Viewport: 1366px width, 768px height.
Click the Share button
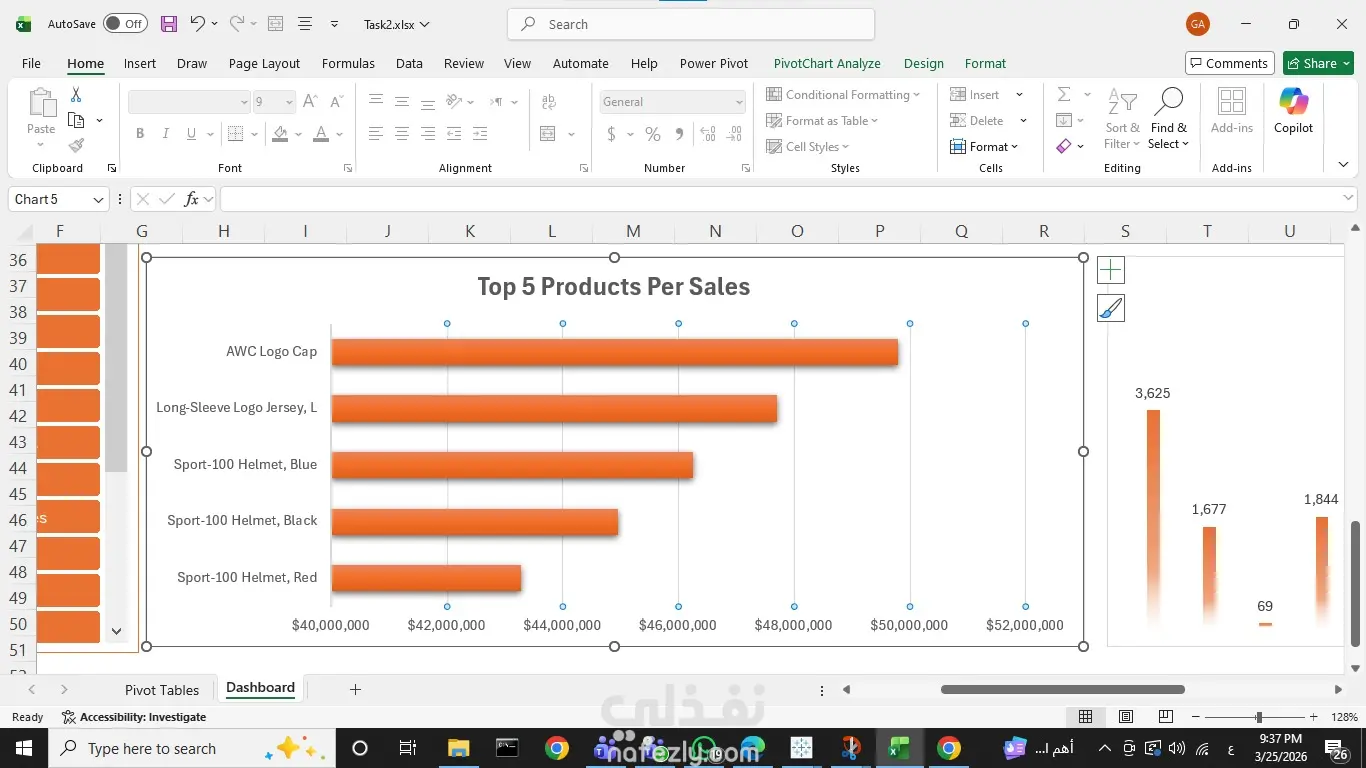[1318, 63]
